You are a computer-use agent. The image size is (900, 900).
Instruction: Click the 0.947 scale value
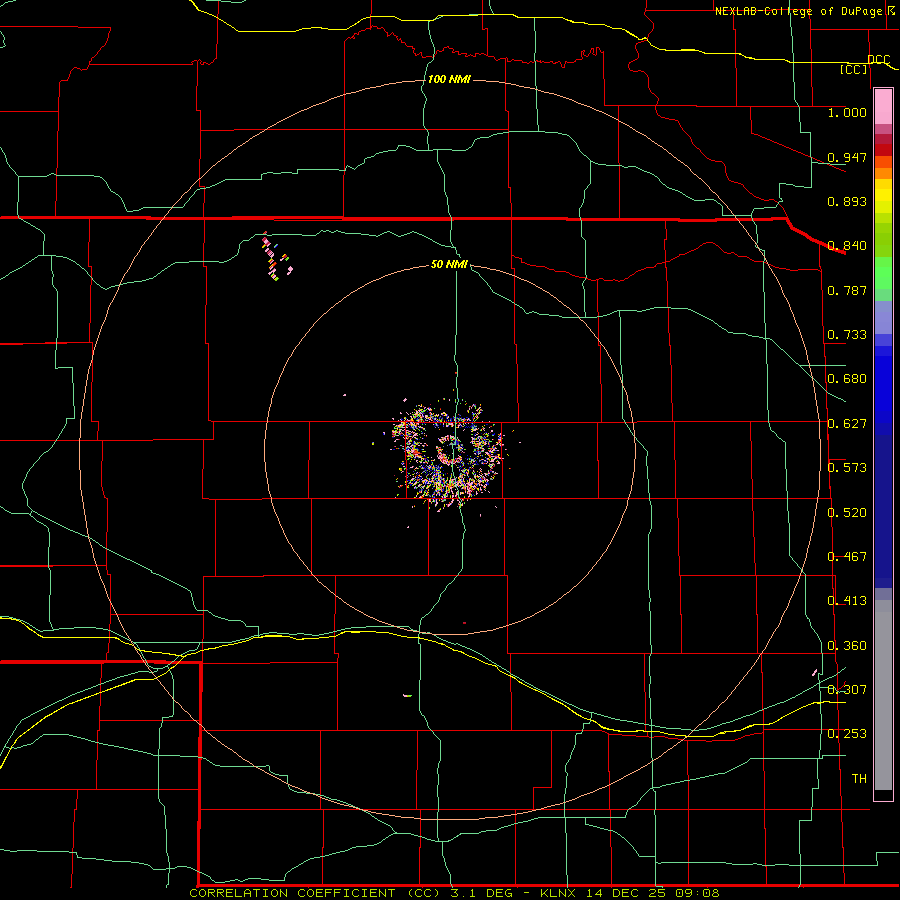click(x=847, y=157)
